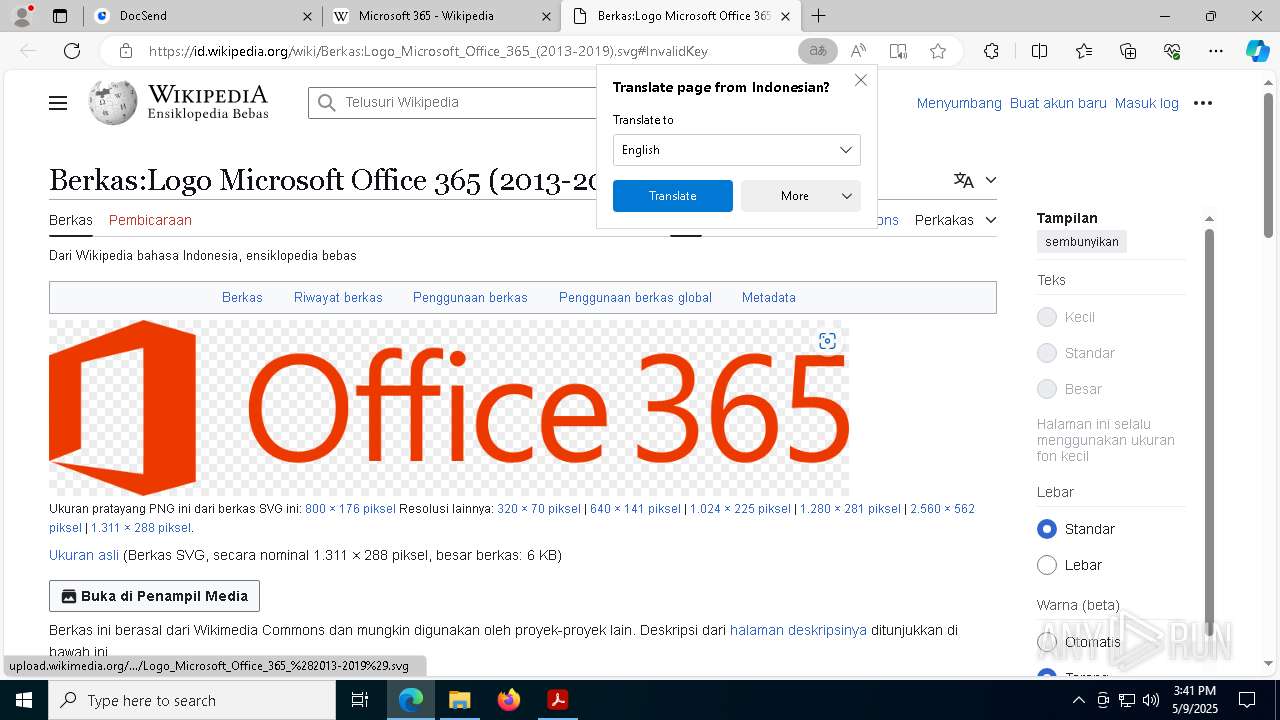Click the Read aloud icon
The height and width of the screenshot is (720, 1280).
[x=858, y=51]
